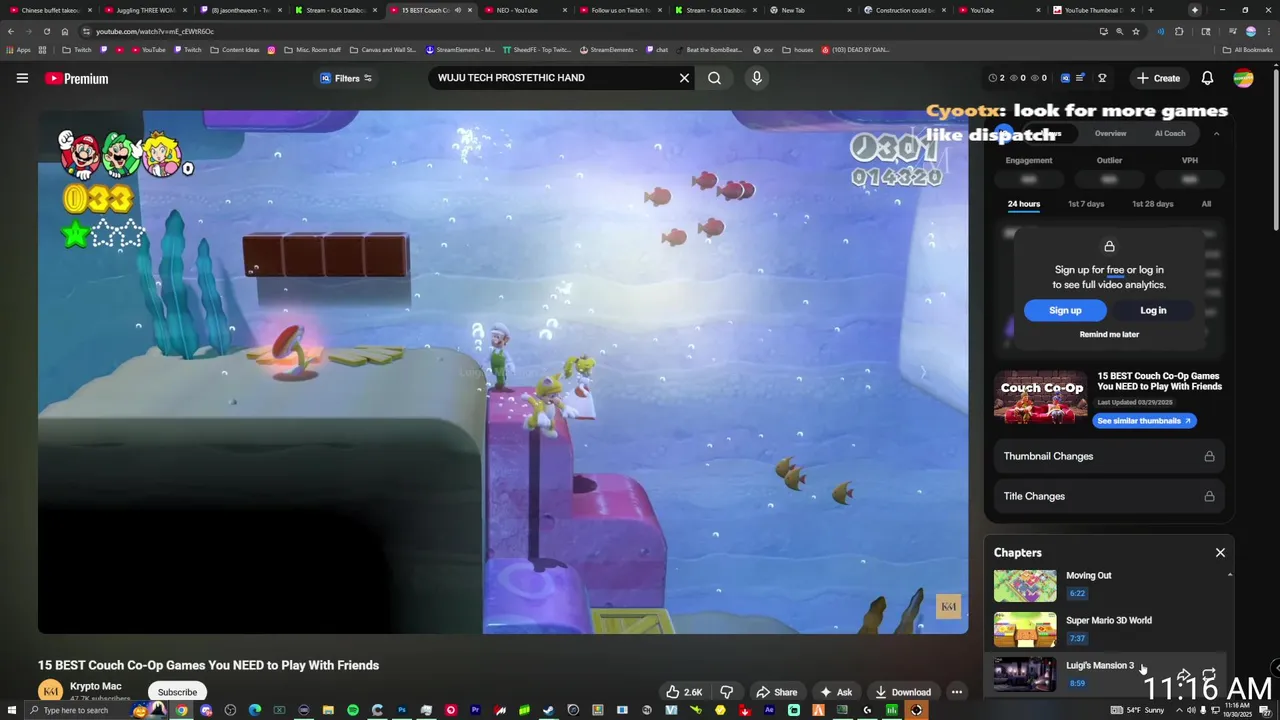Download the video
Image resolution: width=1280 pixels, height=720 pixels.
pos(902,692)
